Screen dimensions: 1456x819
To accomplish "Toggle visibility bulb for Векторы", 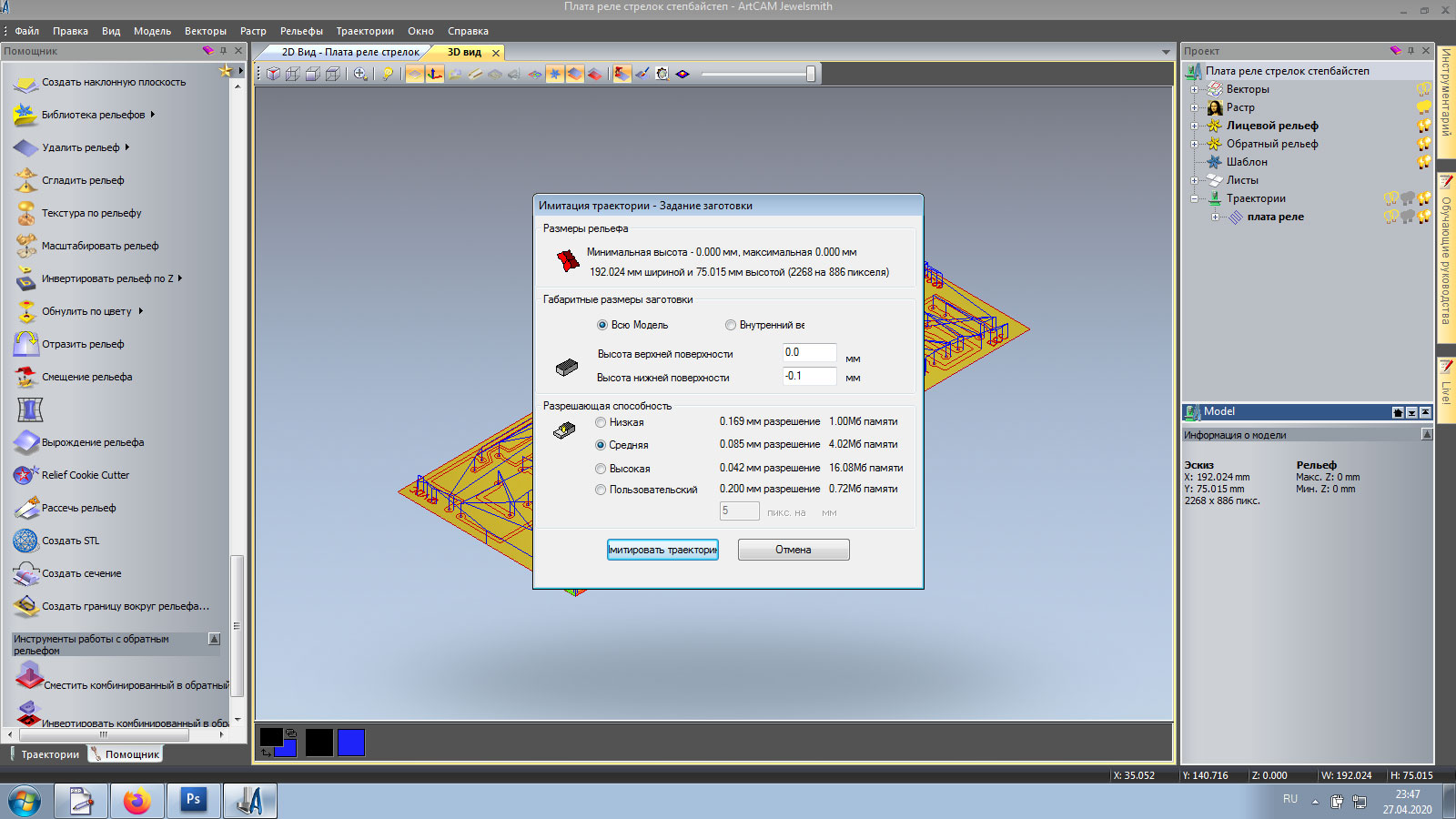I will click(x=1424, y=89).
